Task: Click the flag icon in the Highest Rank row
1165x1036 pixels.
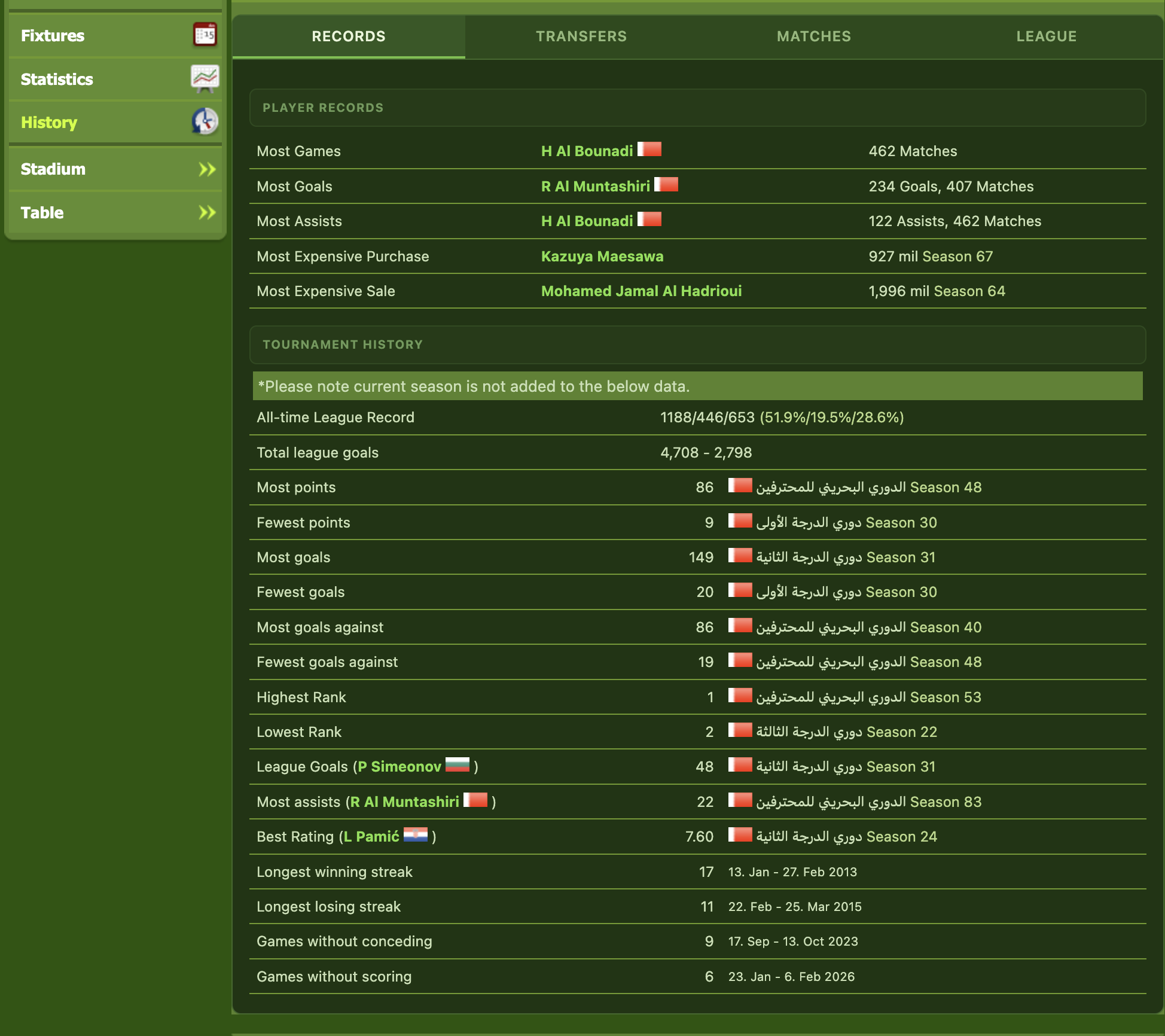Action: pos(740,695)
